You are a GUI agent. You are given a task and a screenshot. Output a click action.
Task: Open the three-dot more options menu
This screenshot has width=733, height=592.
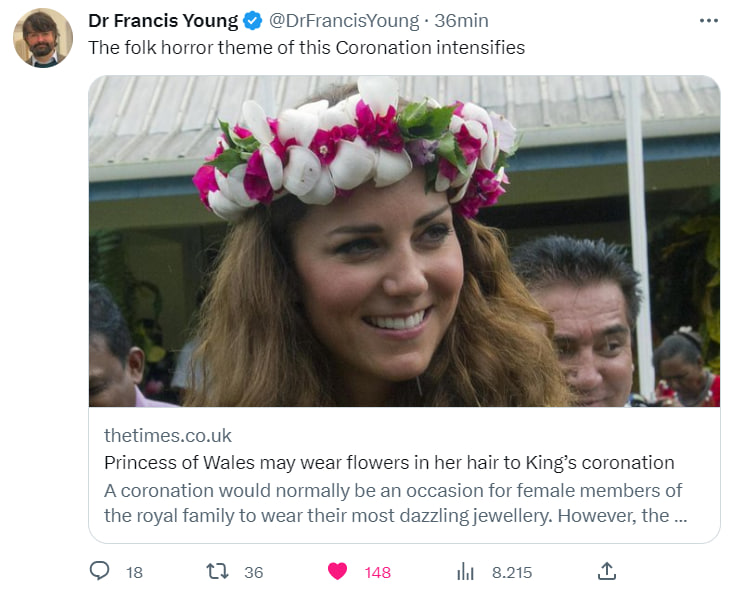[x=708, y=20]
